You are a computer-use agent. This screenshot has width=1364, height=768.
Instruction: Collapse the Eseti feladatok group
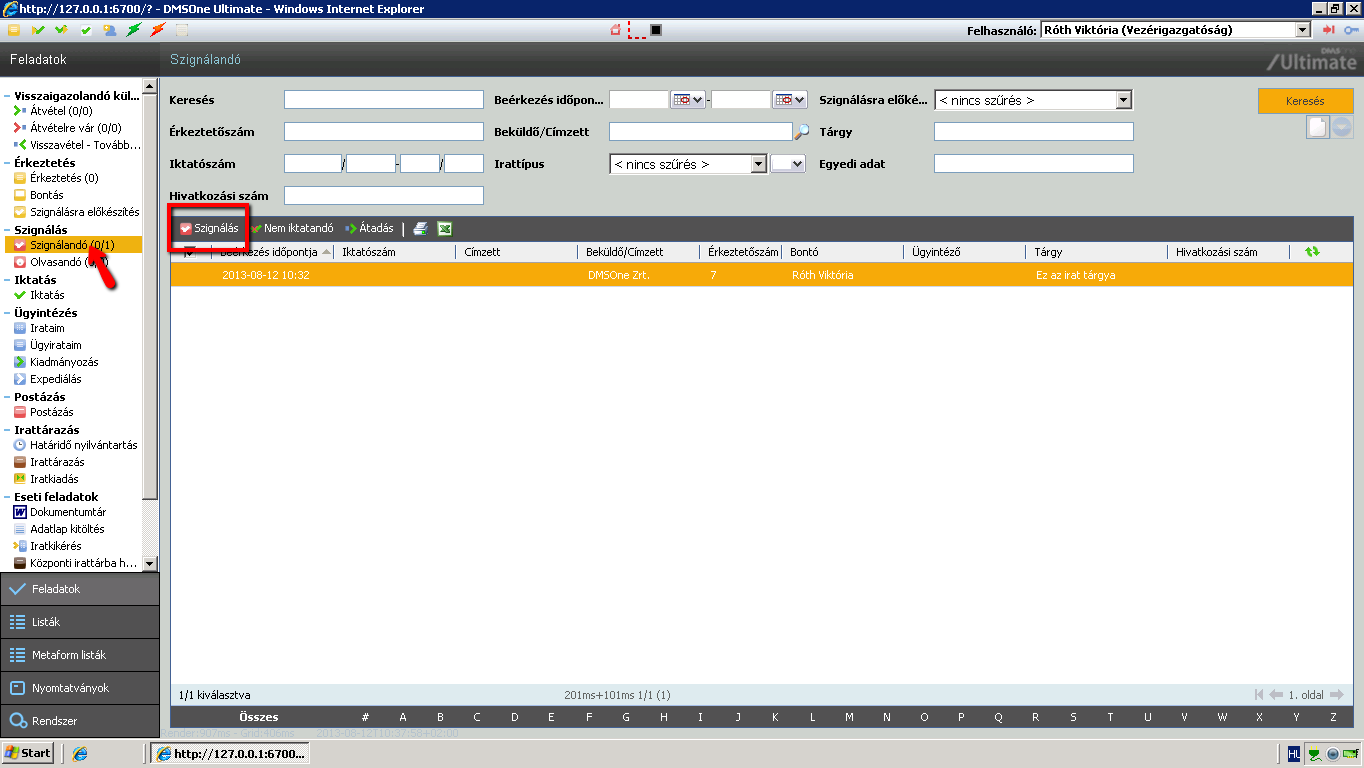point(7,497)
